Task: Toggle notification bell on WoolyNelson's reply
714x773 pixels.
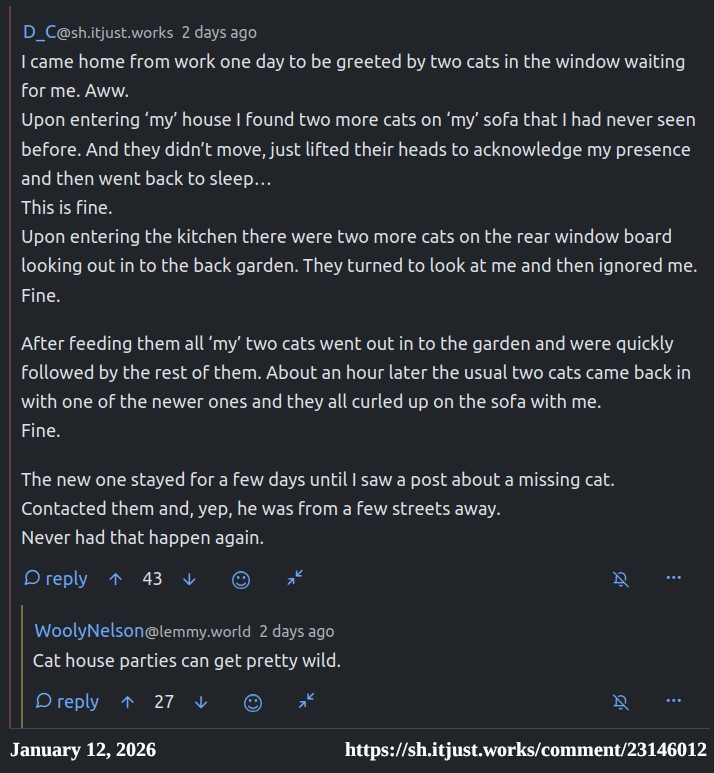Action: [x=621, y=702]
